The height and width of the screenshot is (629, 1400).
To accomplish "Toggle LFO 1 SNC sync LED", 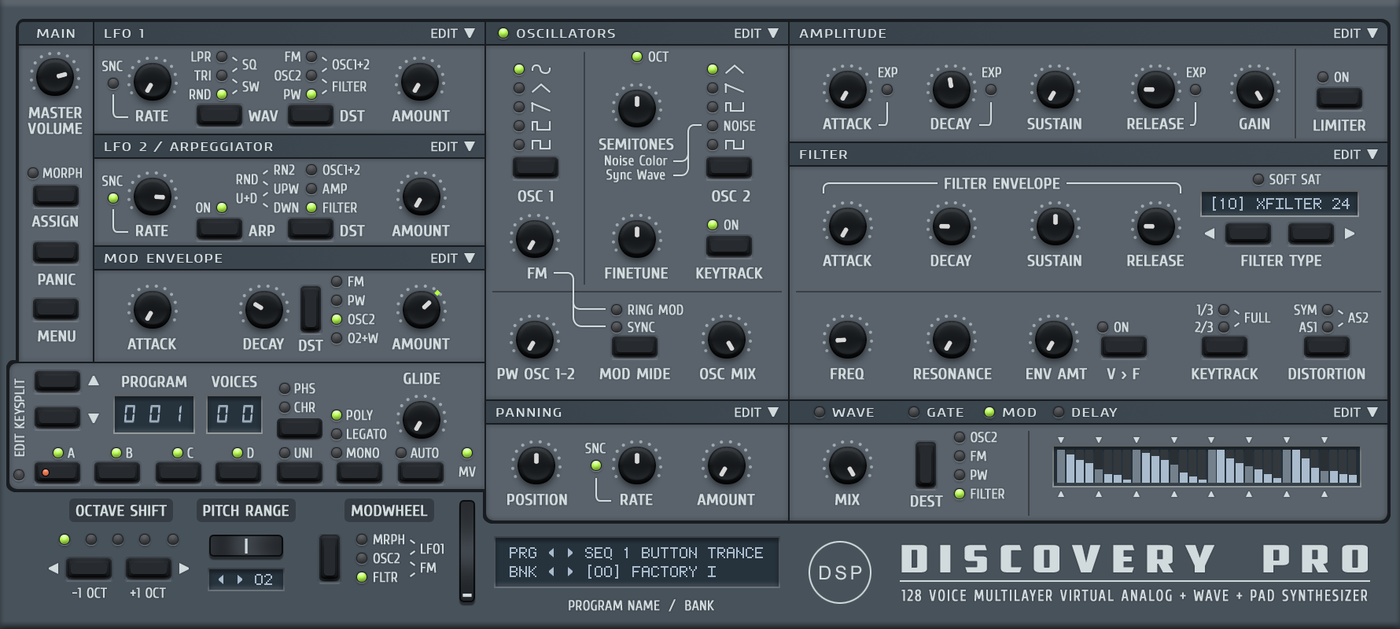I will 112,83.
